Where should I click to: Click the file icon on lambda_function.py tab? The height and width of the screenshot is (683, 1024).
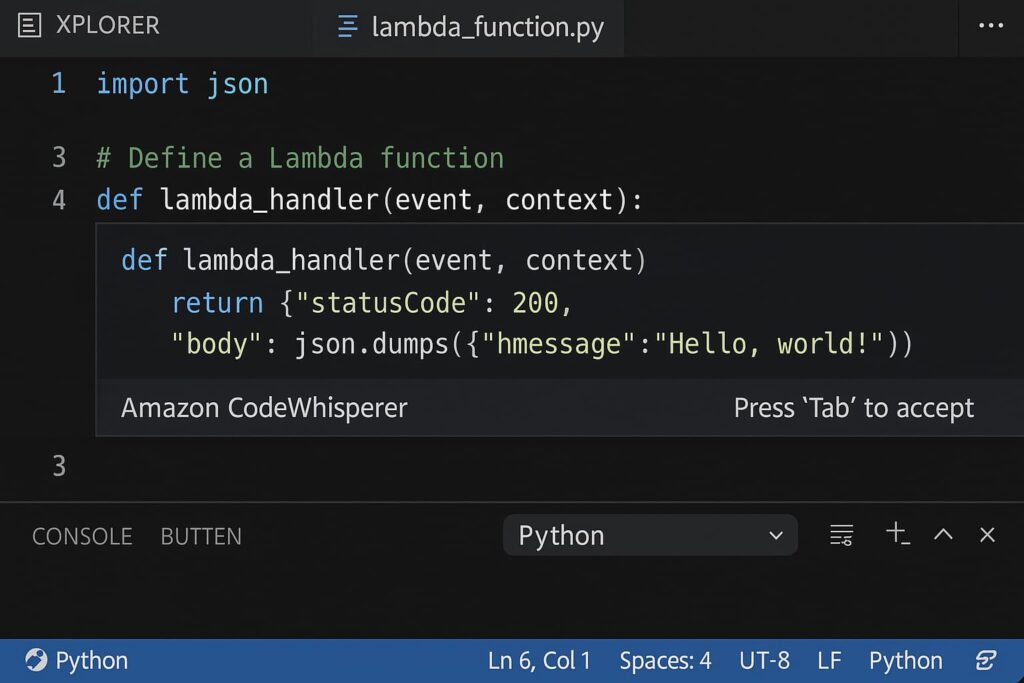pos(347,27)
